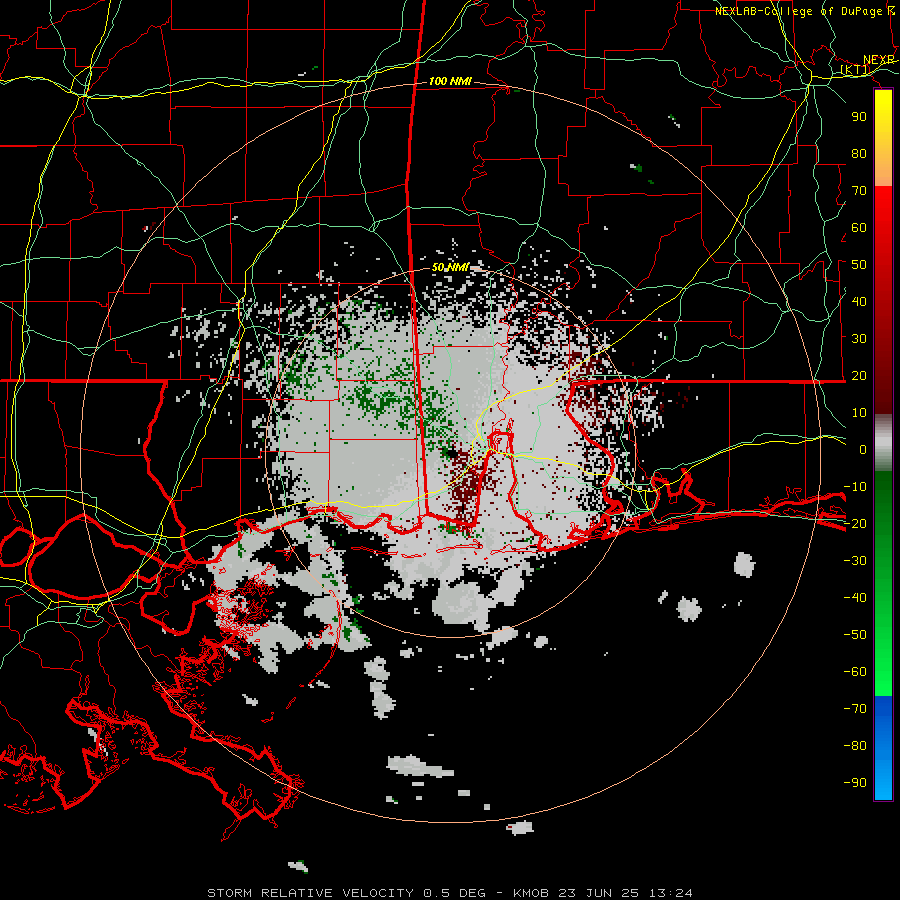The image size is (900, 900).
Task: Click the -40 value on the velocity scale
Action: (855, 598)
